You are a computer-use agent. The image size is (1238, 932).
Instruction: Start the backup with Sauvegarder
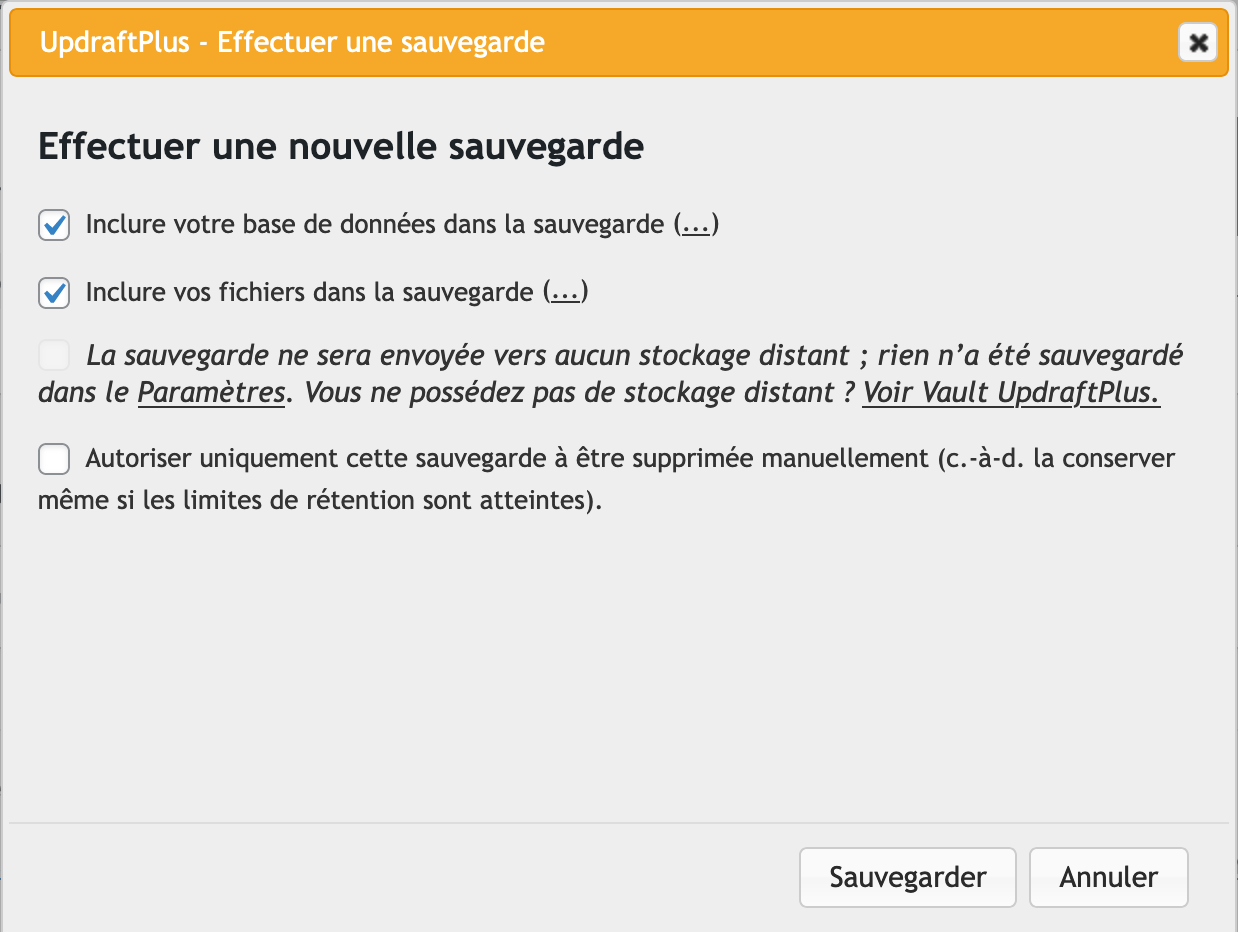coord(907,877)
